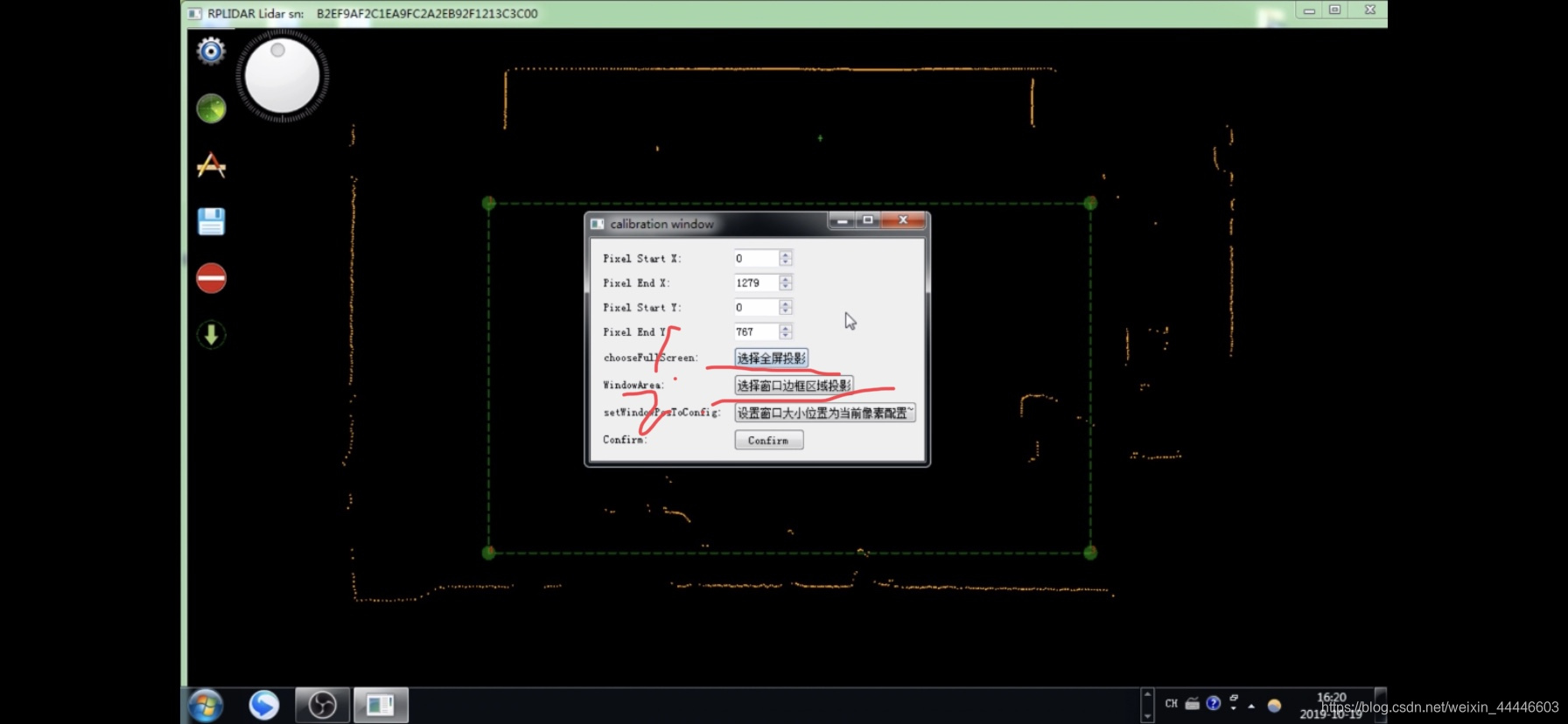Select the red A-shaped compass calibration icon
Screen dimensions: 1568x724
pos(211,165)
